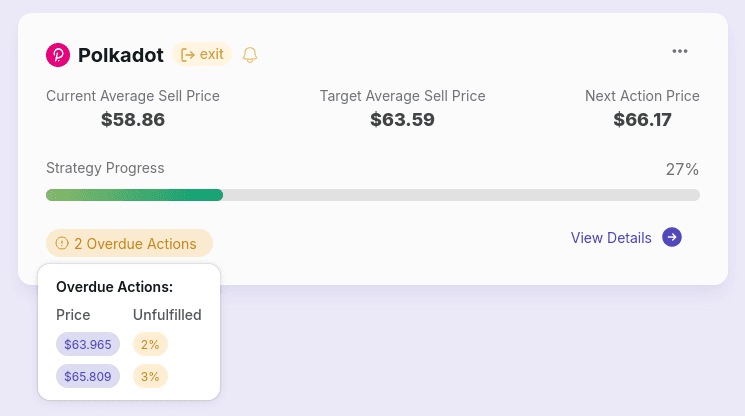Click the exit arrow icon in badge

pyautogui.click(x=188, y=55)
